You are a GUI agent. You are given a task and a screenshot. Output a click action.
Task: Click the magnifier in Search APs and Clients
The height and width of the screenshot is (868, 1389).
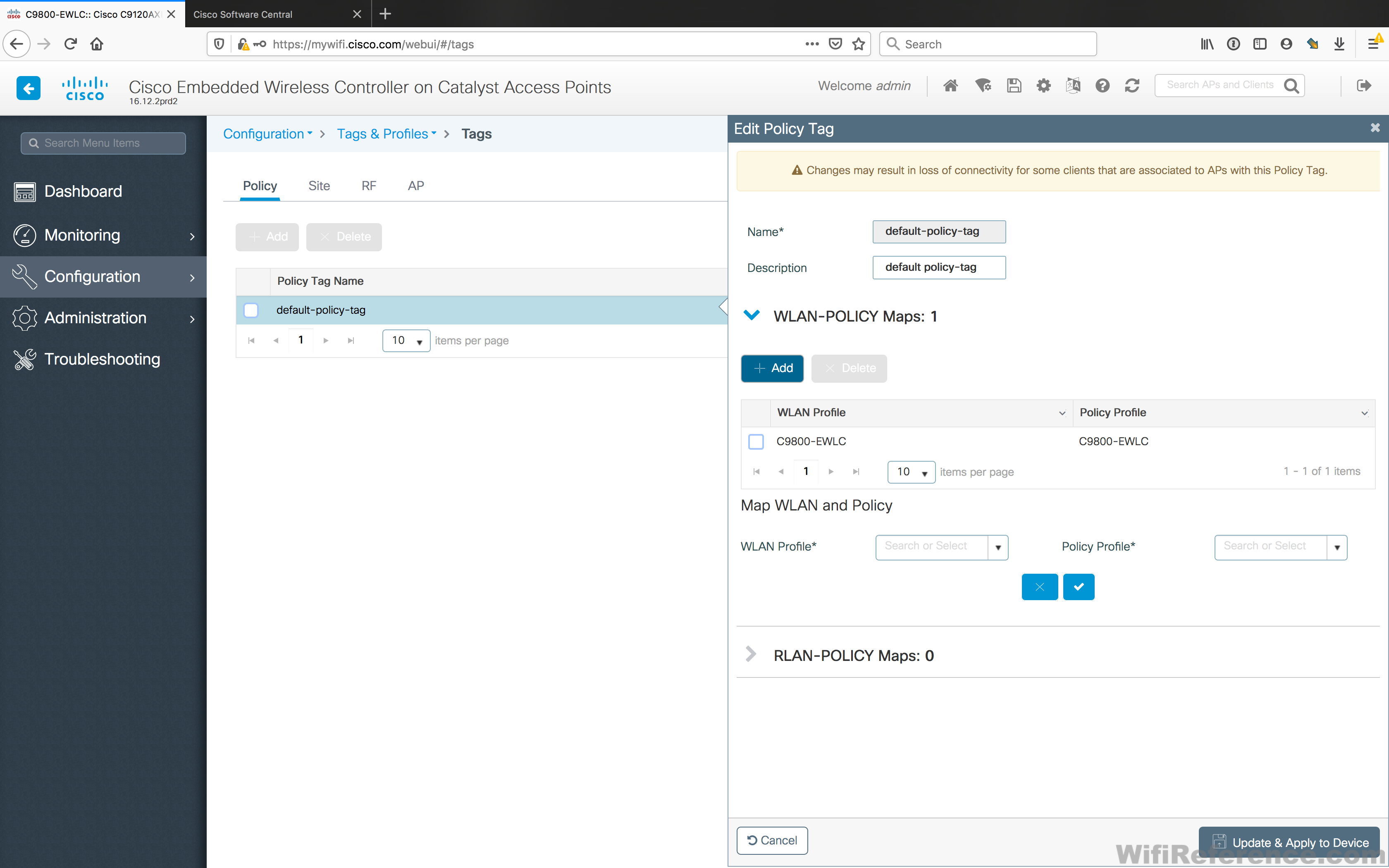[x=1291, y=86]
